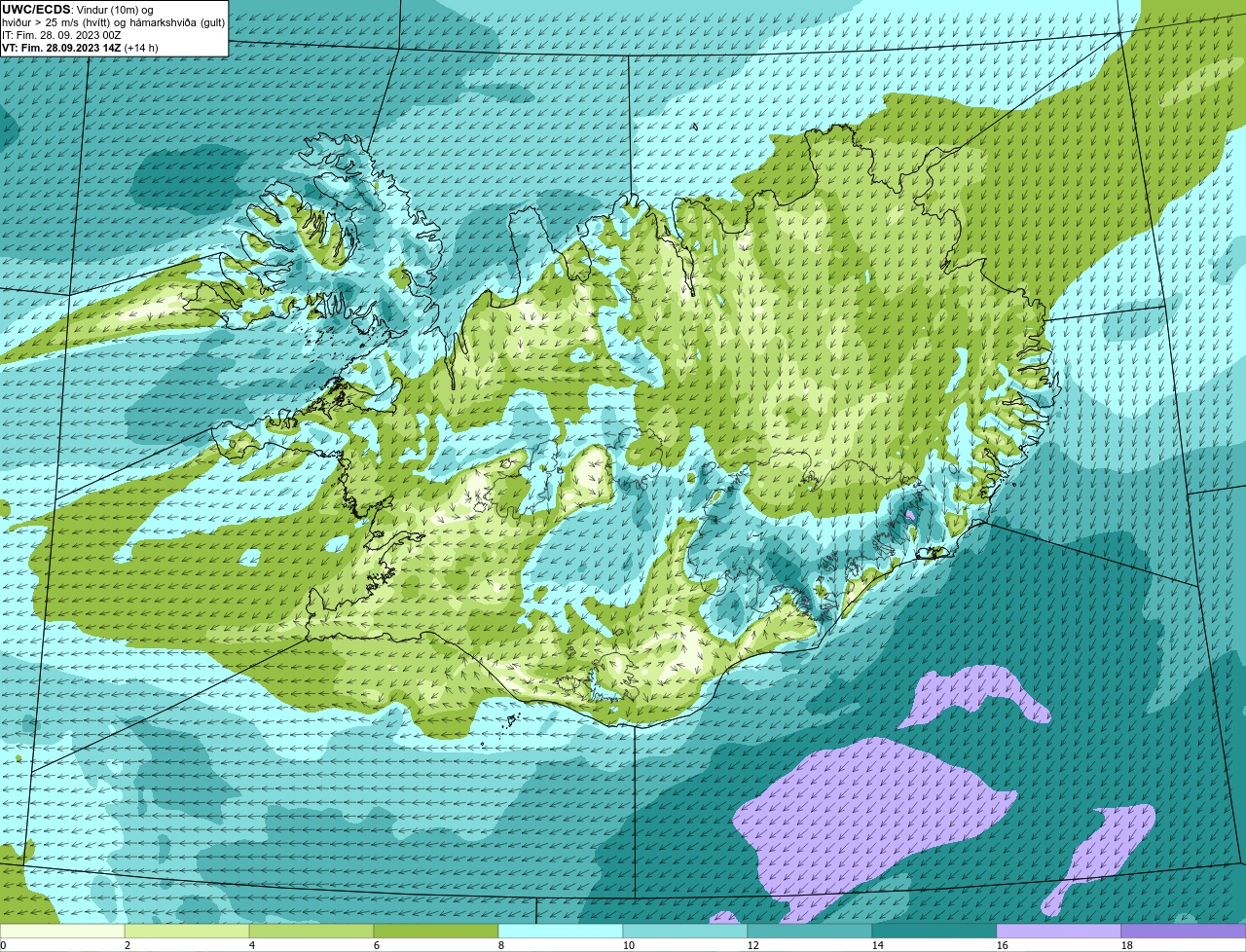Click the 4–6 m/s green legend swatch
This screenshot has width=1246, height=952.
point(311,931)
